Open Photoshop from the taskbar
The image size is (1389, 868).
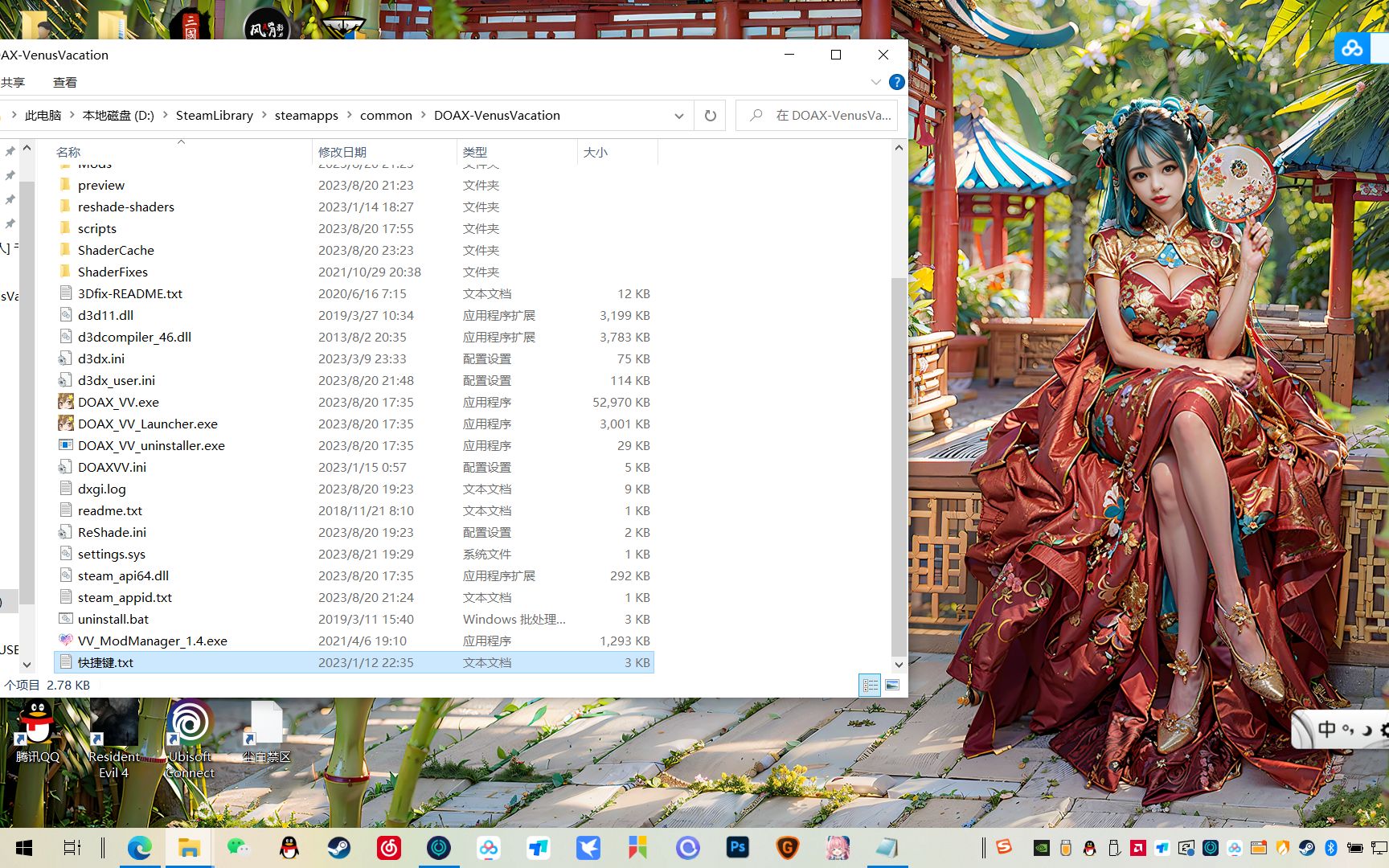(737, 847)
